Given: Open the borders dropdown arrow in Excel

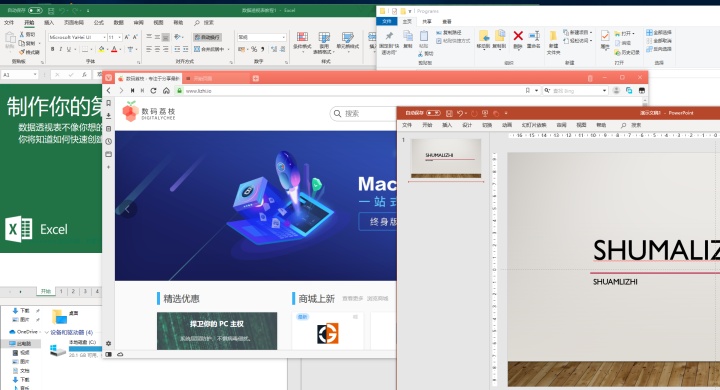Looking at the screenshot, I should [91, 50].
